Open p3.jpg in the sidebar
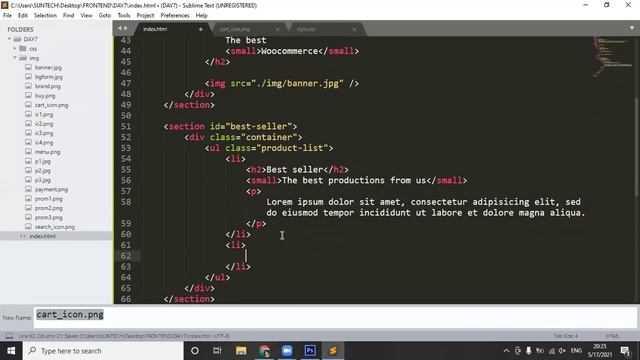640x360 pixels. (x=43, y=180)
